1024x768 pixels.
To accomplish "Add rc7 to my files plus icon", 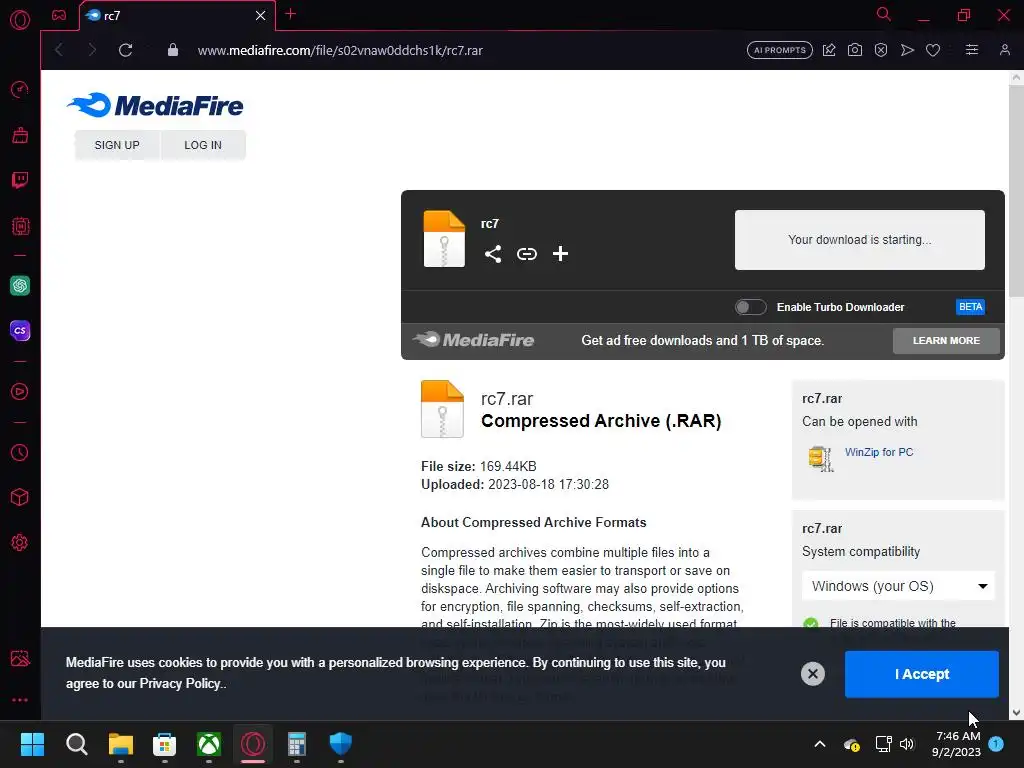I will tap(560, 254).
